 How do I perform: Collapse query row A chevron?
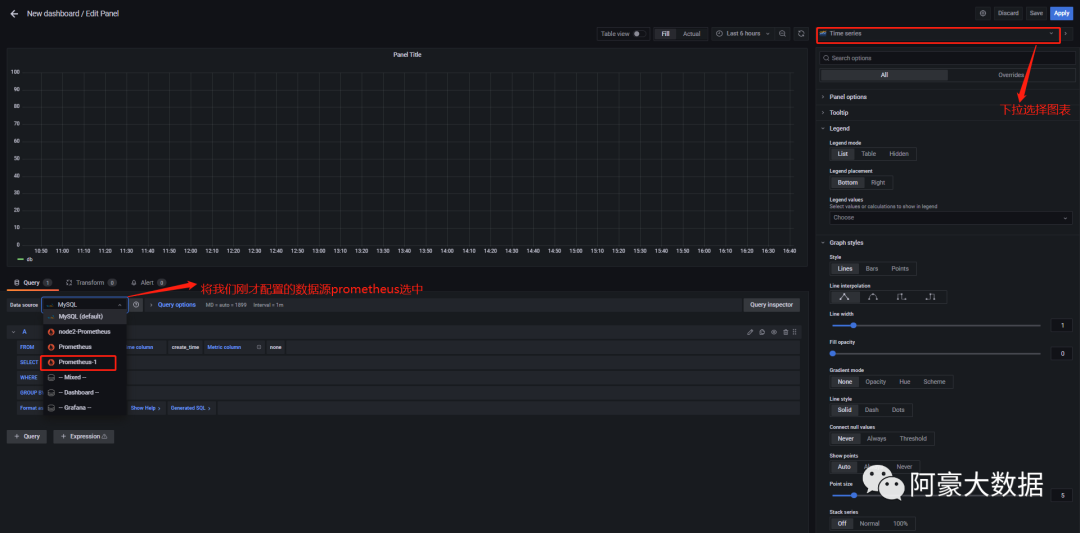[x=13, y=332]
